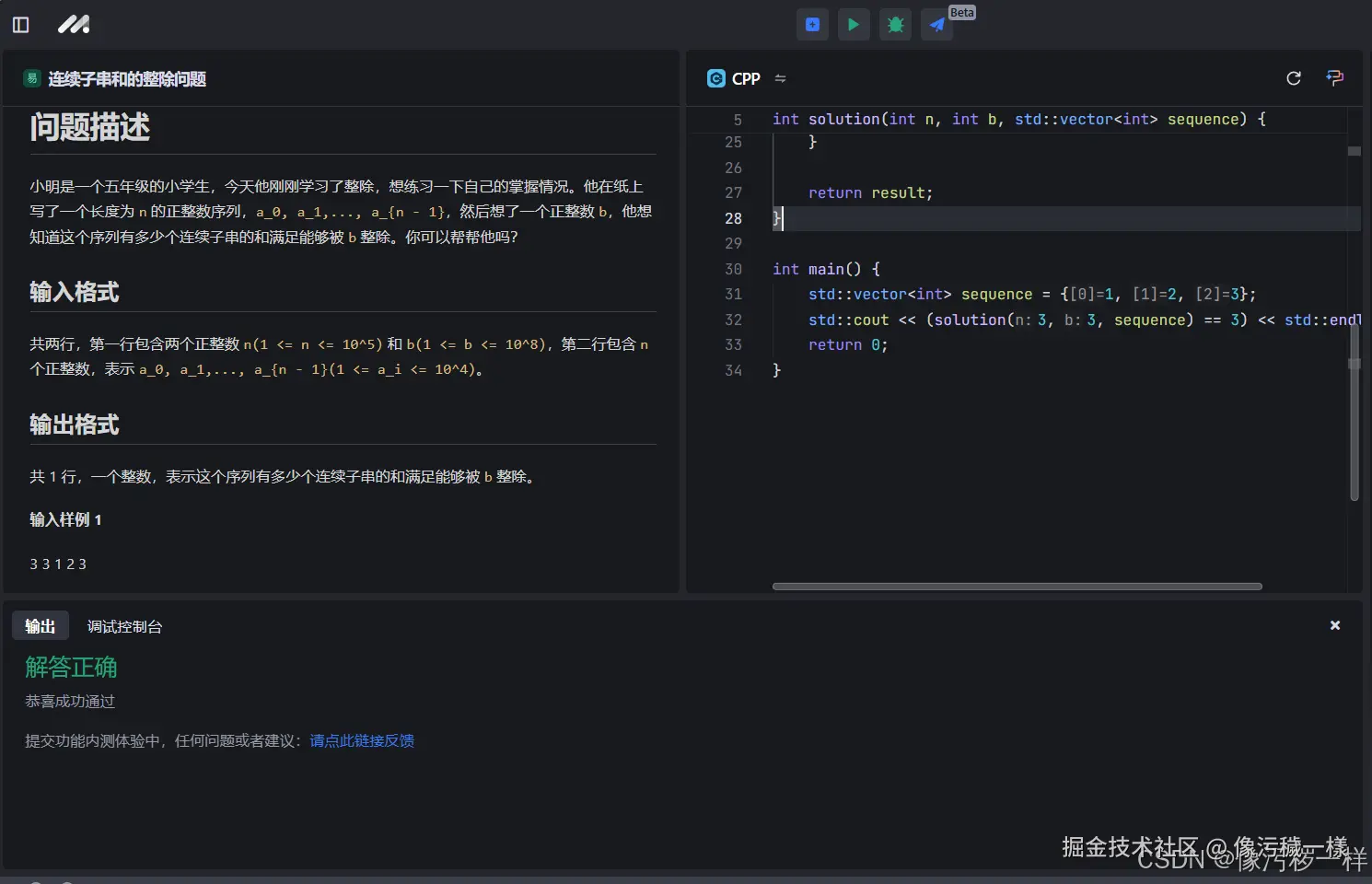Switch language via CPP swap arrows
Image resolution: width=1372 pixels, height=884 pixels.
click(x=780, y=78)
